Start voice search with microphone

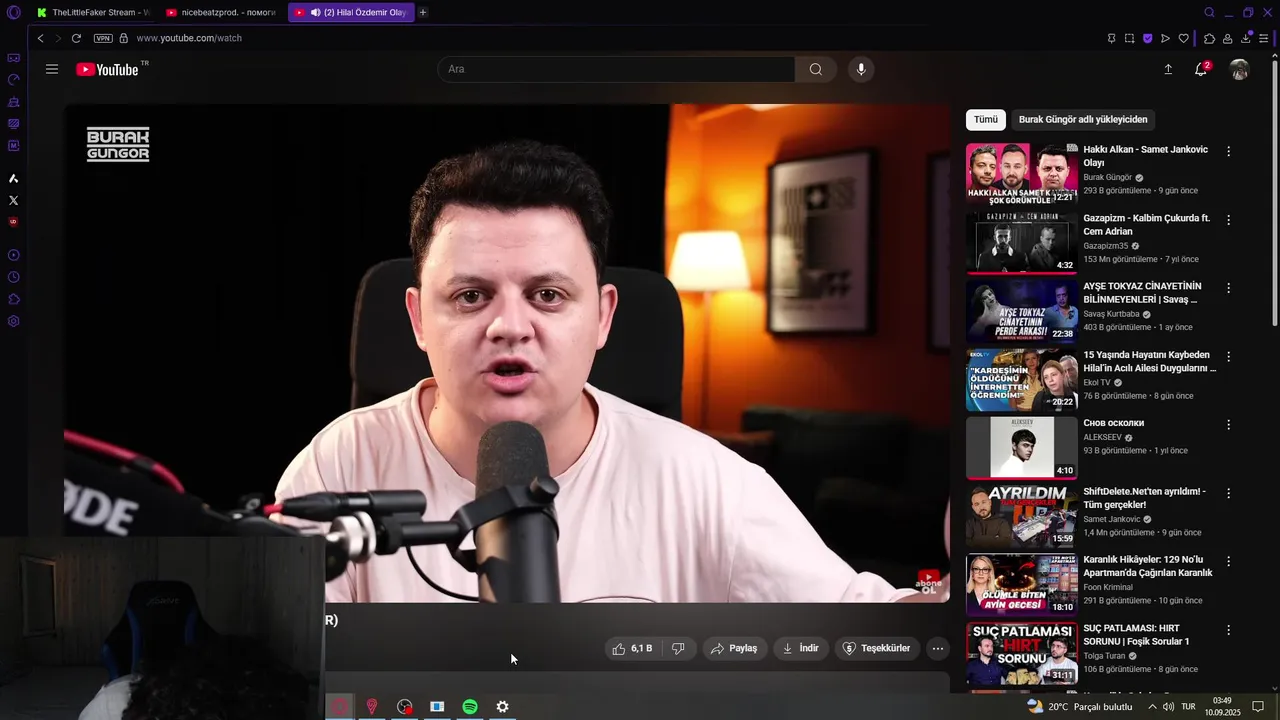pos(861,69)
